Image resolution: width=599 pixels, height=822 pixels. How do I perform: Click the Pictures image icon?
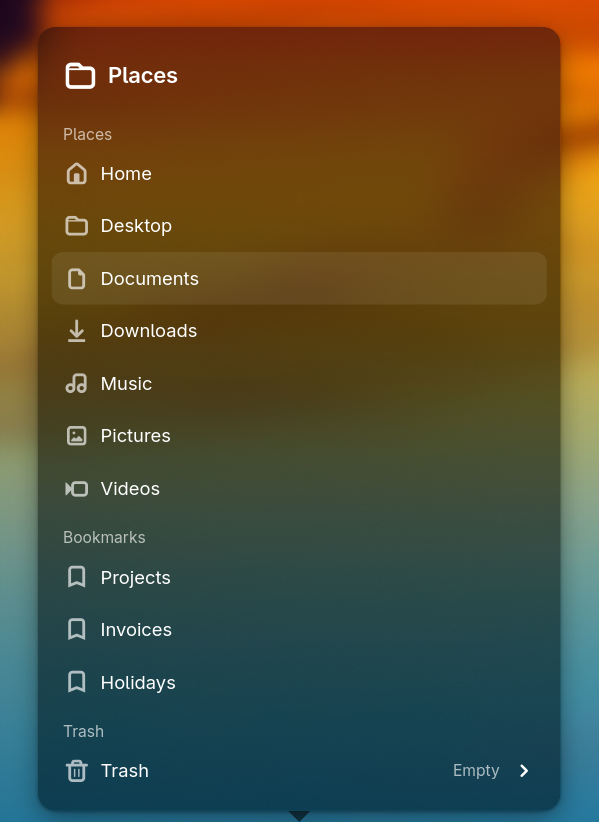(77, 436)
